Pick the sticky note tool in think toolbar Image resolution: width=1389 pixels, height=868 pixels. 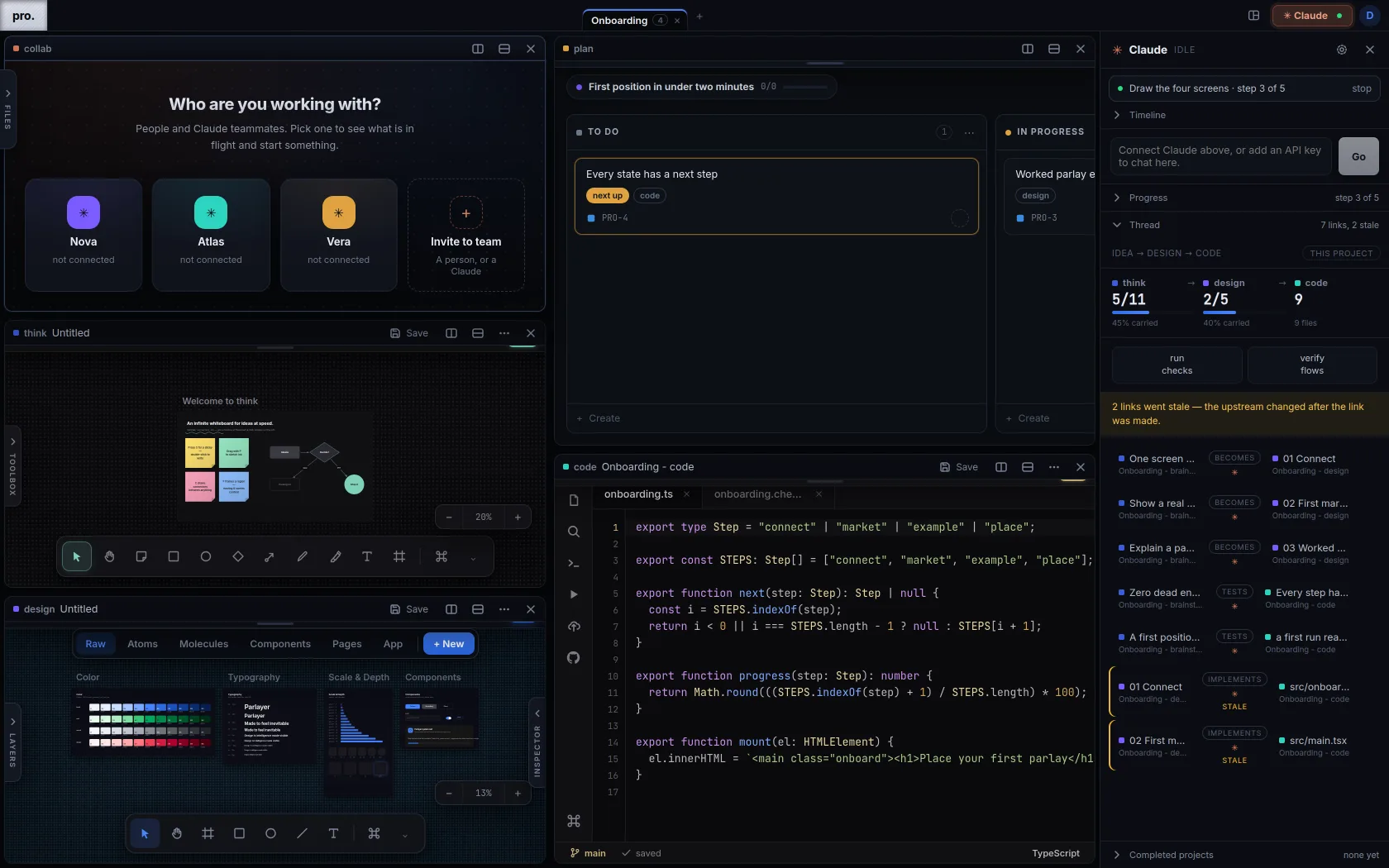141,557
